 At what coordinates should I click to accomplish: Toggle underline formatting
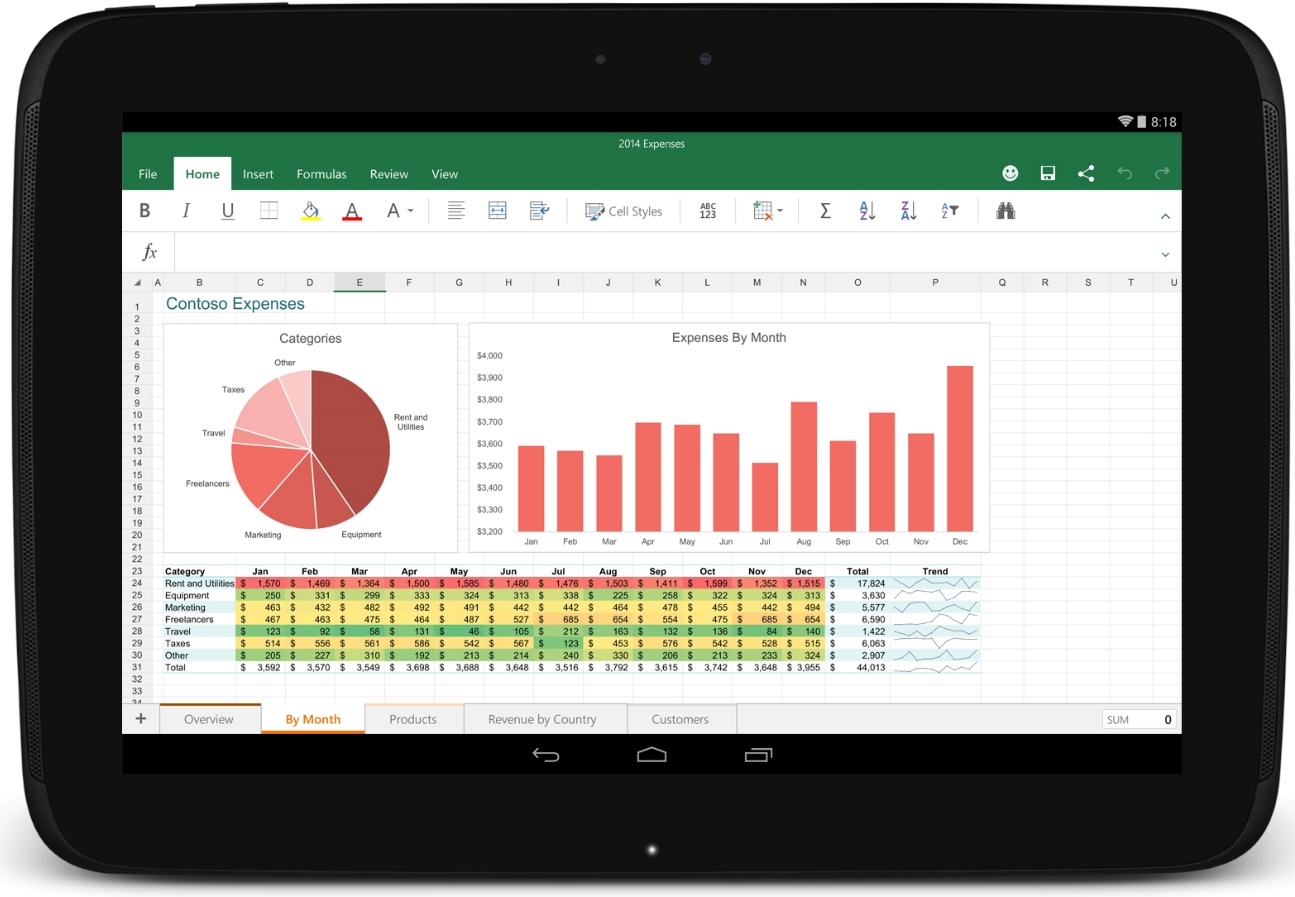227,210
